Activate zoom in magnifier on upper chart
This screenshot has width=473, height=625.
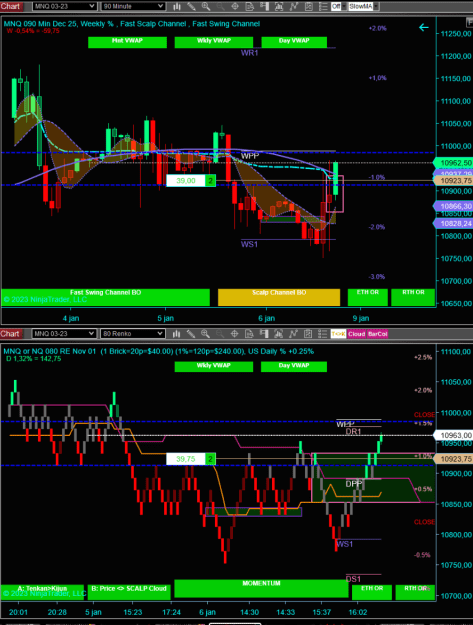pos(206,6)
